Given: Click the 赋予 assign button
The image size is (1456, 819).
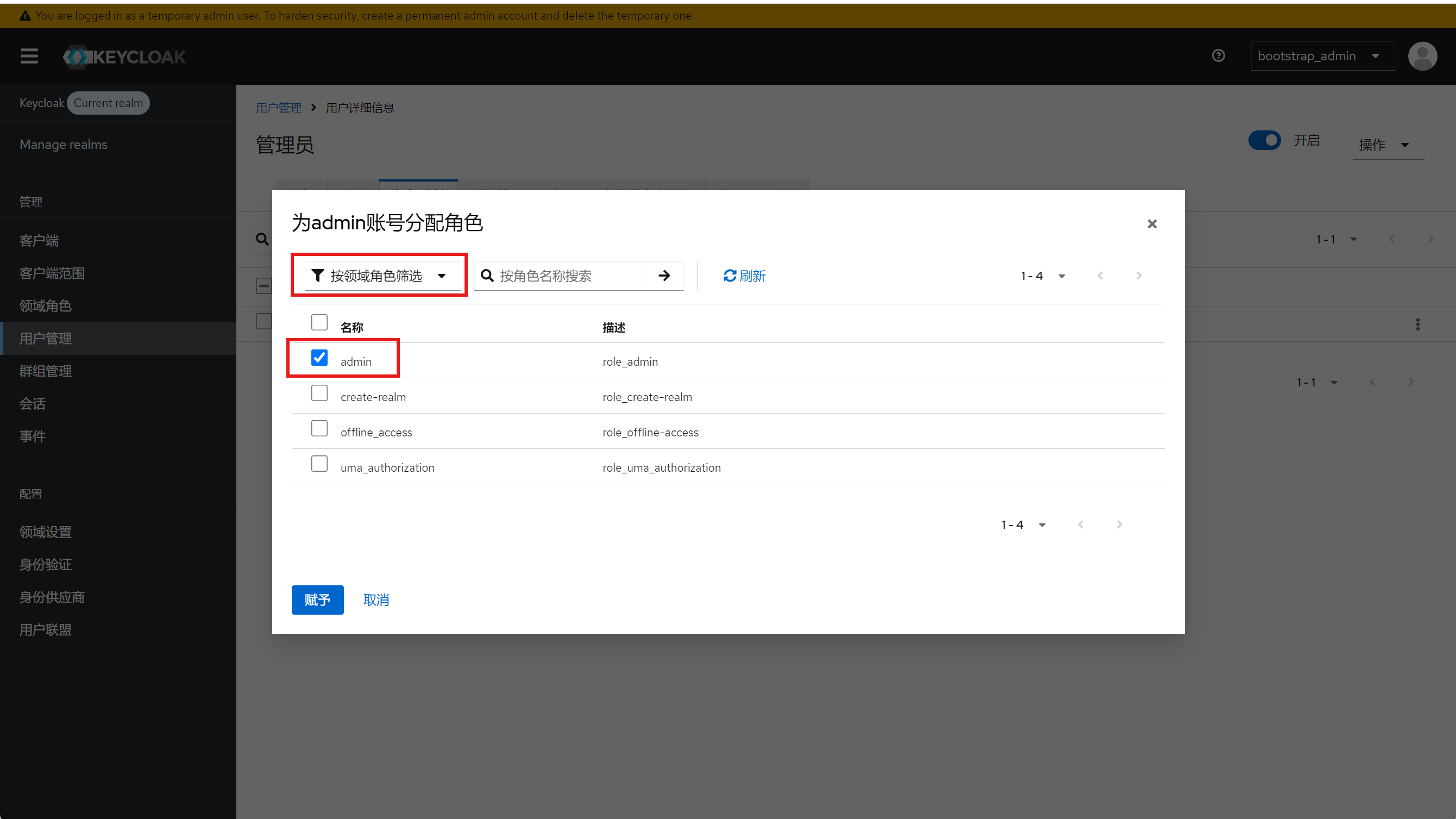Looking at the screenshot, I should click(x=317, y=599).
